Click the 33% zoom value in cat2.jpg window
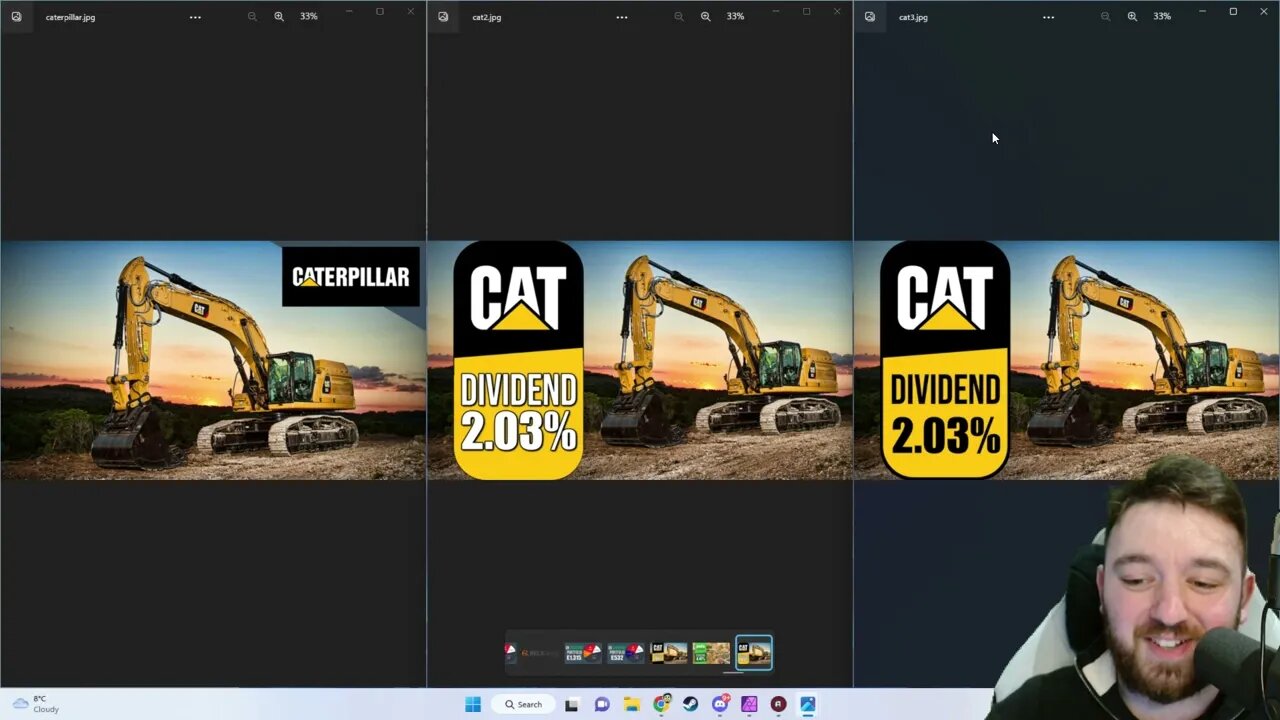The width and height of the screenshot is (1280, 720). click(735, 16)
